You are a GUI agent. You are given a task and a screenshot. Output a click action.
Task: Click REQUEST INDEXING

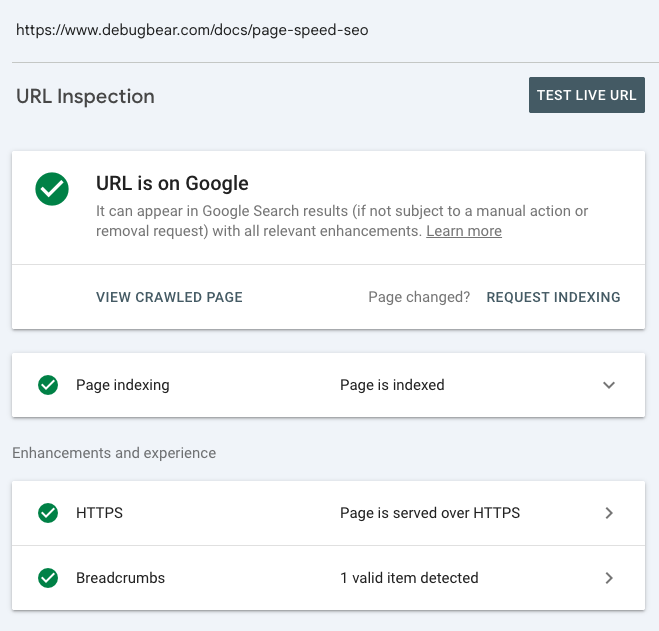pyautogui.click(x=553, y=297)
